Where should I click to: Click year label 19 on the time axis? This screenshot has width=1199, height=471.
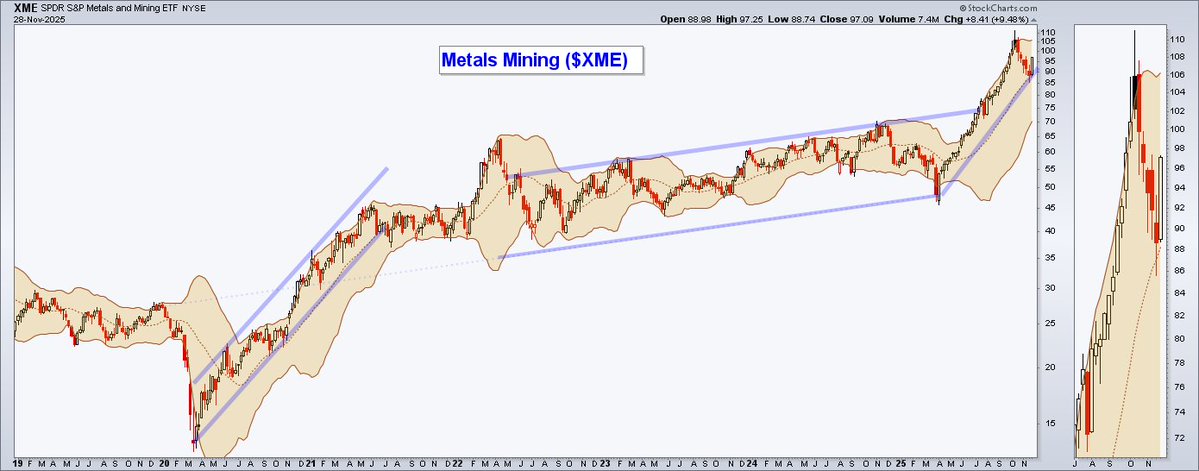coord(19,463)
